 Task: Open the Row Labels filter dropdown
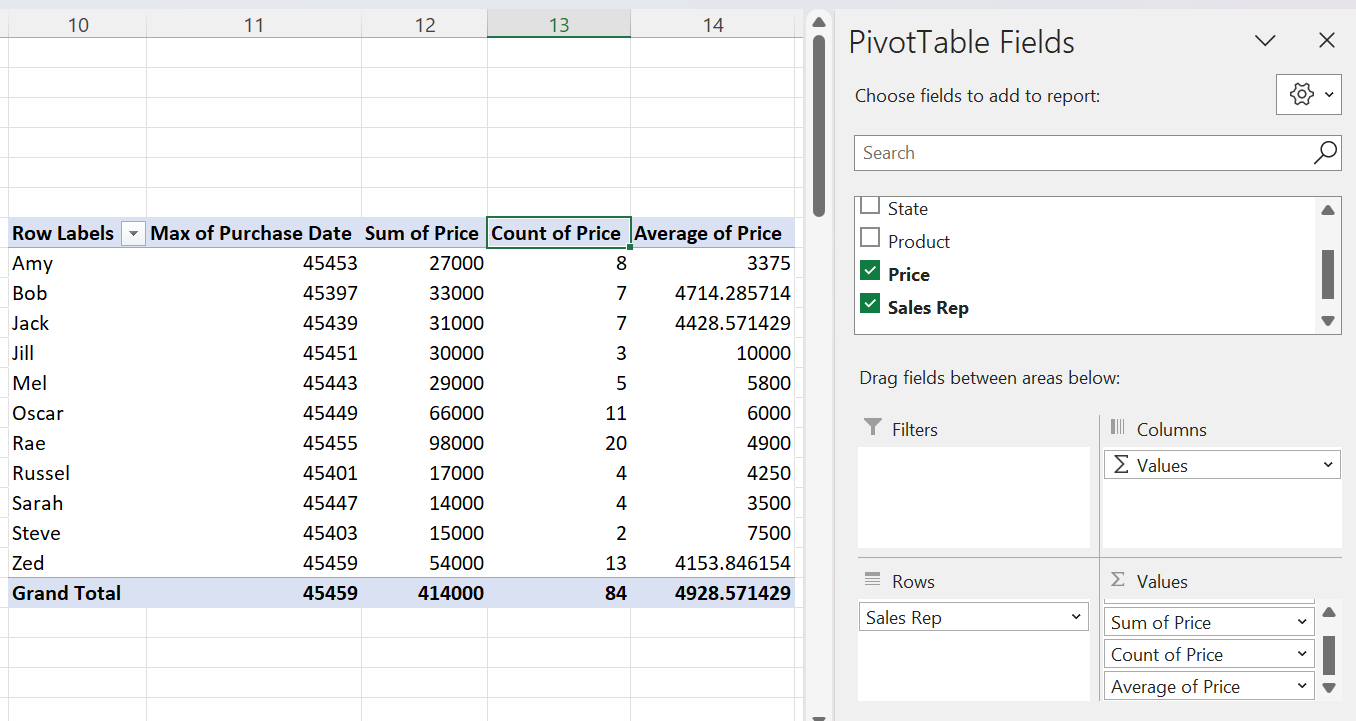[133, 233]
